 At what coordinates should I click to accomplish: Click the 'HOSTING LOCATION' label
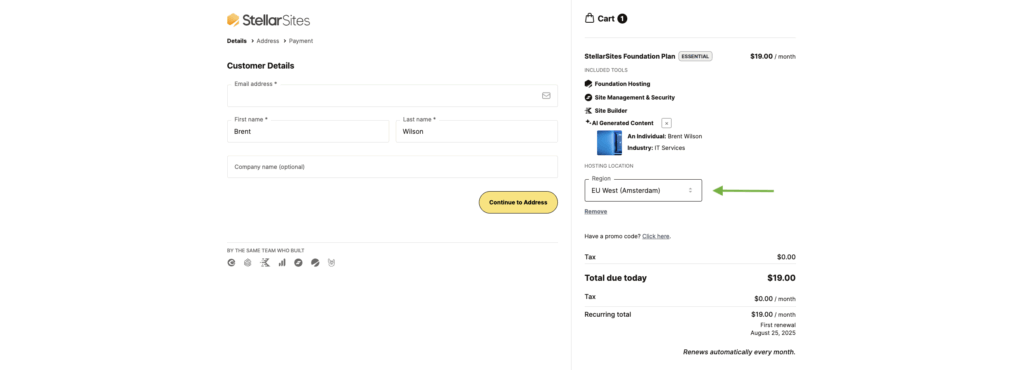[608, 166]
